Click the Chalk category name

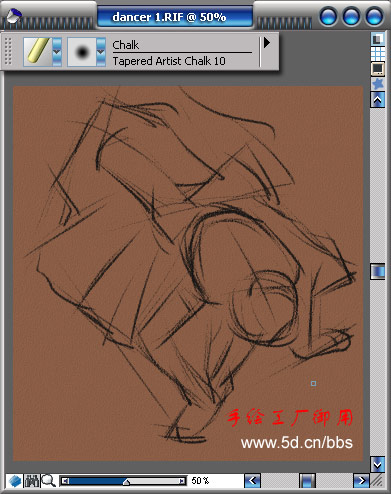(x=126, y=45)
